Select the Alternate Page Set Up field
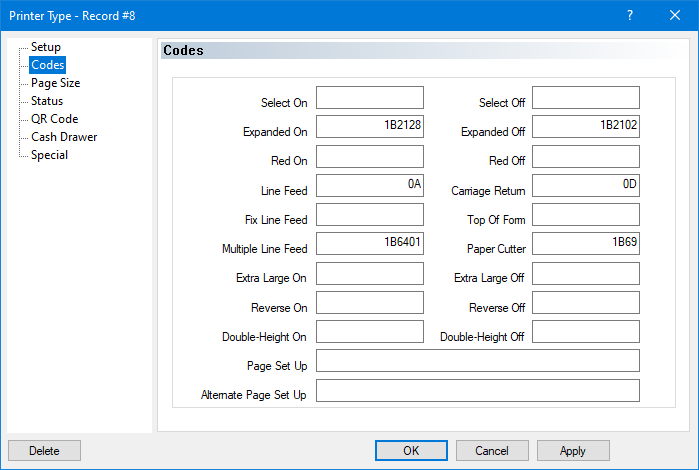Image resolution: width=699 pixels, height=470 pixels. tap(477, 390)
